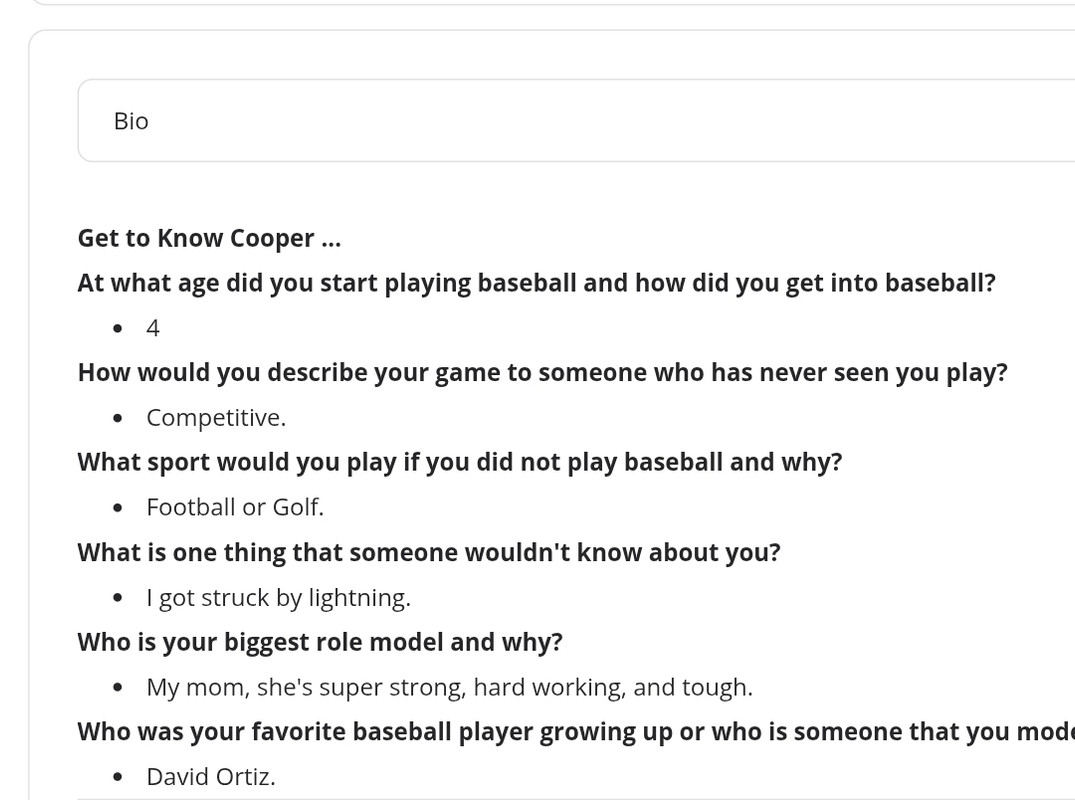Click the answer "4"
This screenshot has width=1075, height=800.
click(x=153, y=328)
